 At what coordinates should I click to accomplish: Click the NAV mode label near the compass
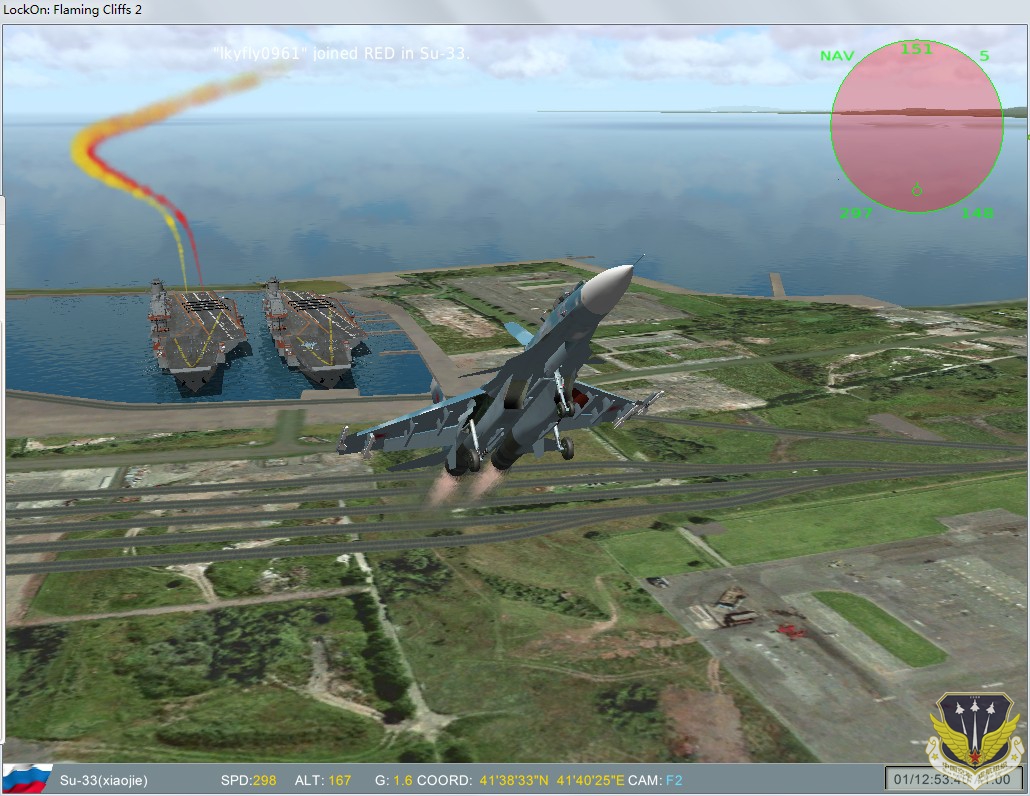[x=837, y=56]
